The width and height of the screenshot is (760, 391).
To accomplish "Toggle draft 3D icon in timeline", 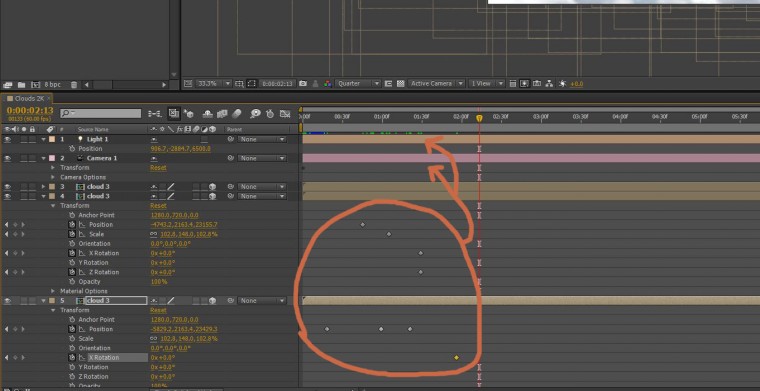I will 189,114.
